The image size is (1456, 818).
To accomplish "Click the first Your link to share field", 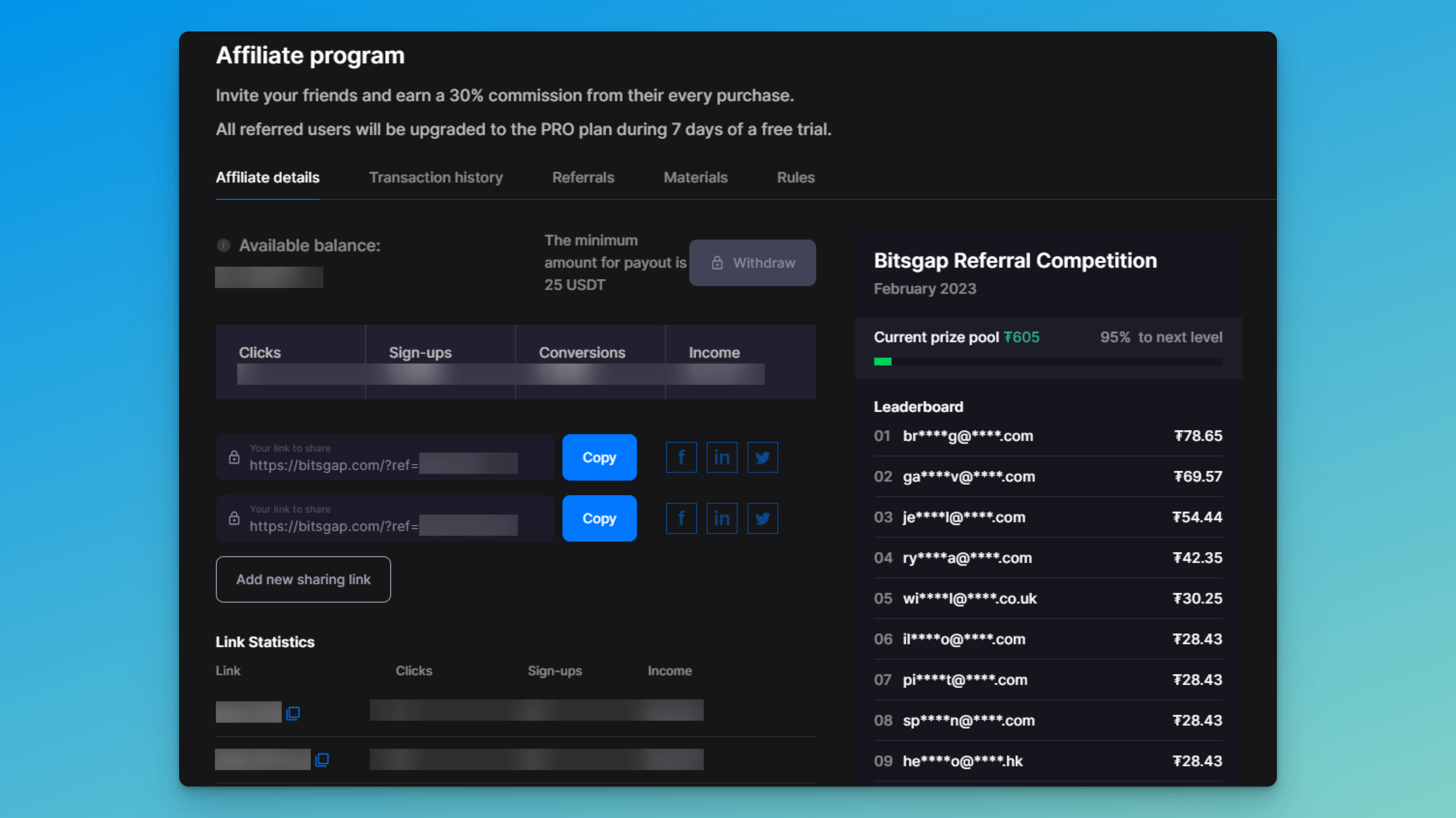I will (x=384, y=457).
